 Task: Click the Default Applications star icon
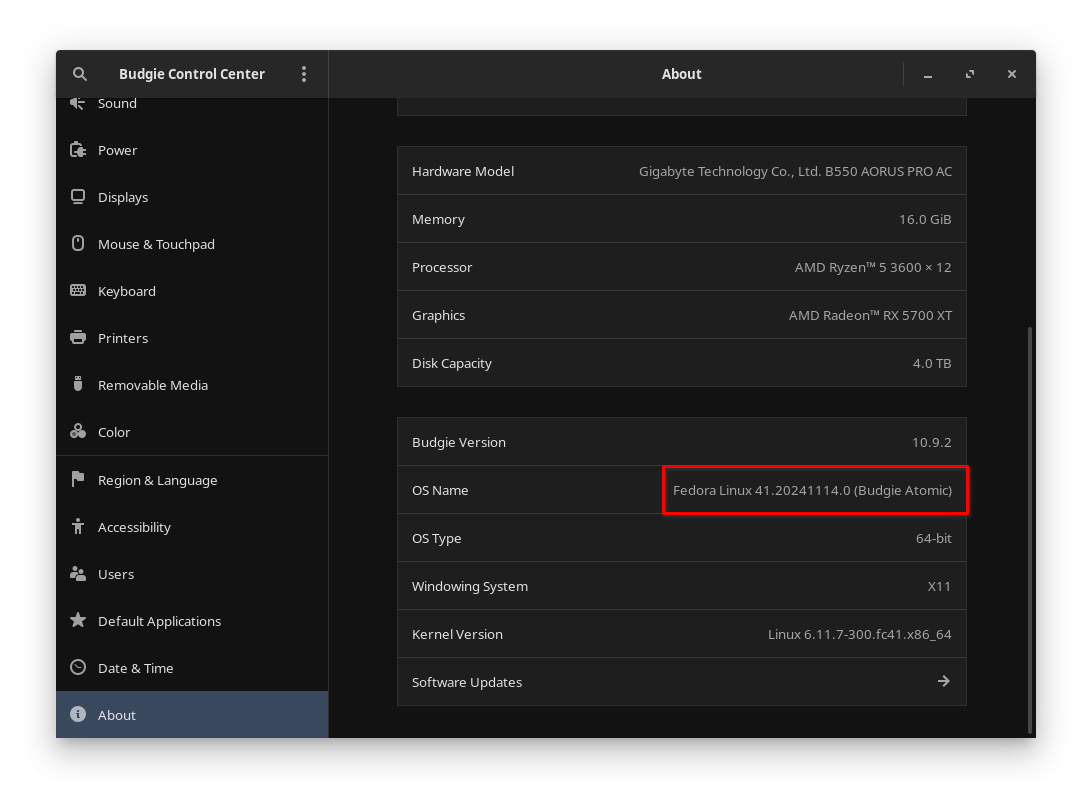78,620
